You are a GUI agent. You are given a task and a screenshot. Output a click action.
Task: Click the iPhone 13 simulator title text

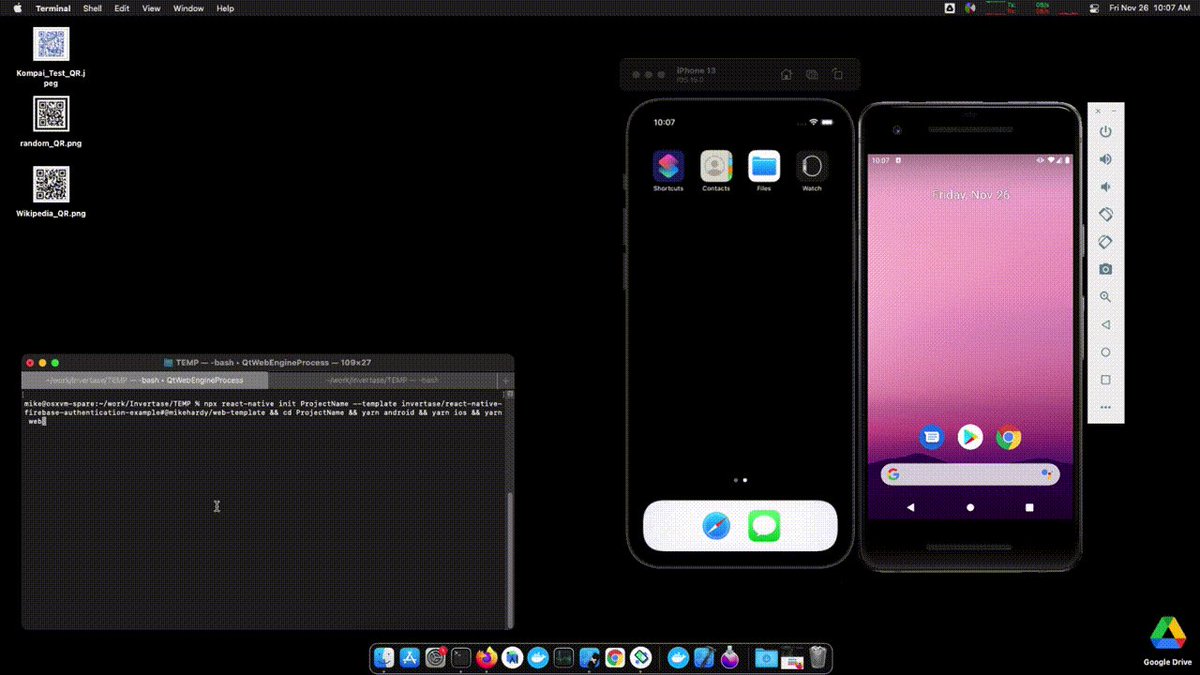697,71
